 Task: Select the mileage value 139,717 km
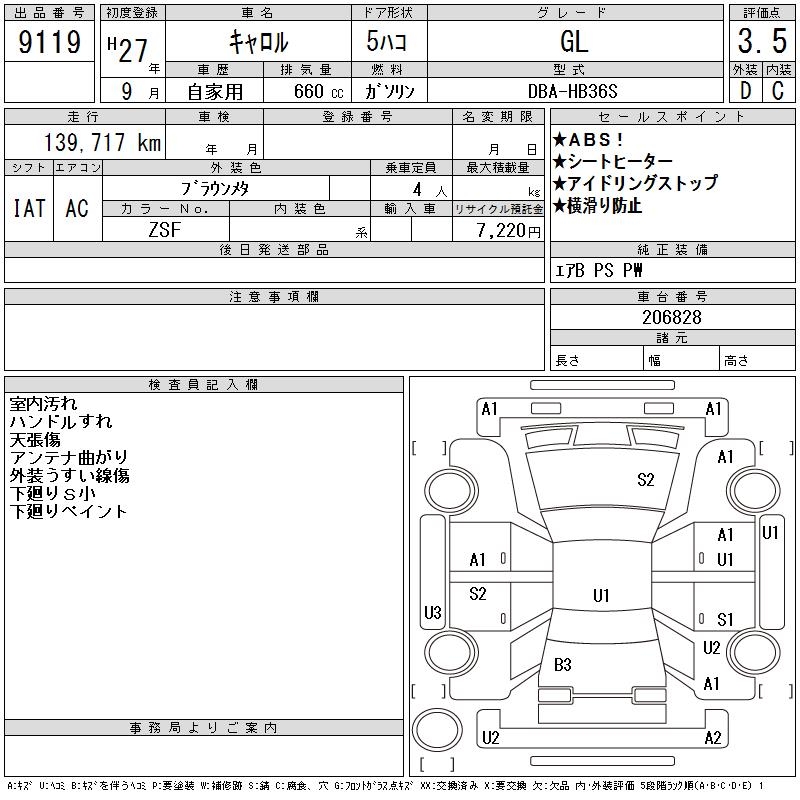tap(101, 143)
